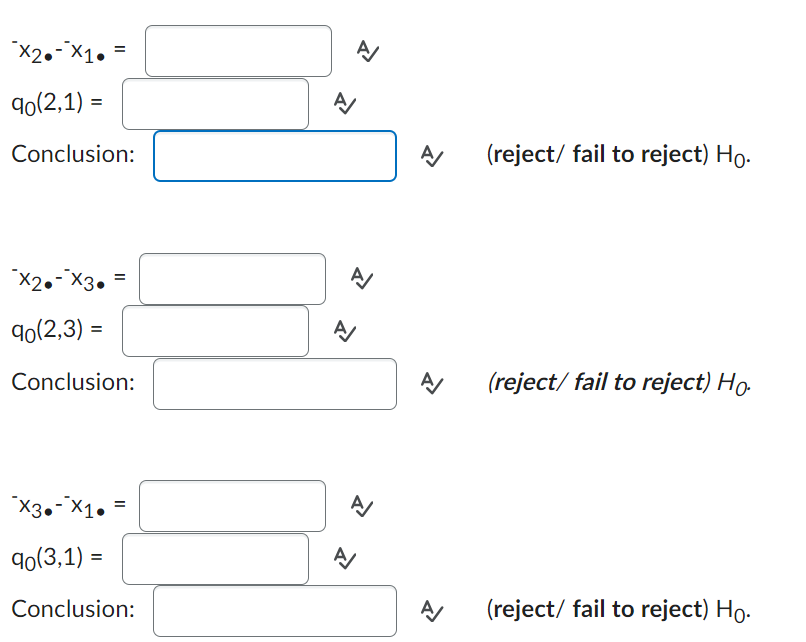This screenshot has width=806, height=642.
Task: Click the check-answer icon beside x̄2•-x̄1• field
Action: click(x=368, y=52)
